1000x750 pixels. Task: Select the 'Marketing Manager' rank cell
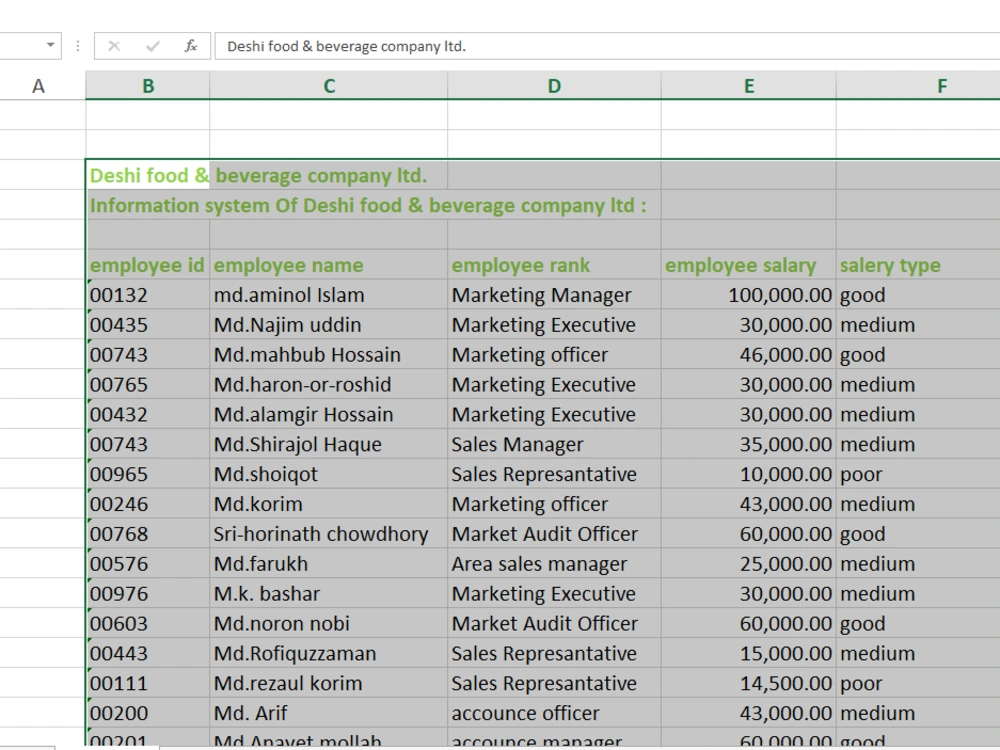555,295
